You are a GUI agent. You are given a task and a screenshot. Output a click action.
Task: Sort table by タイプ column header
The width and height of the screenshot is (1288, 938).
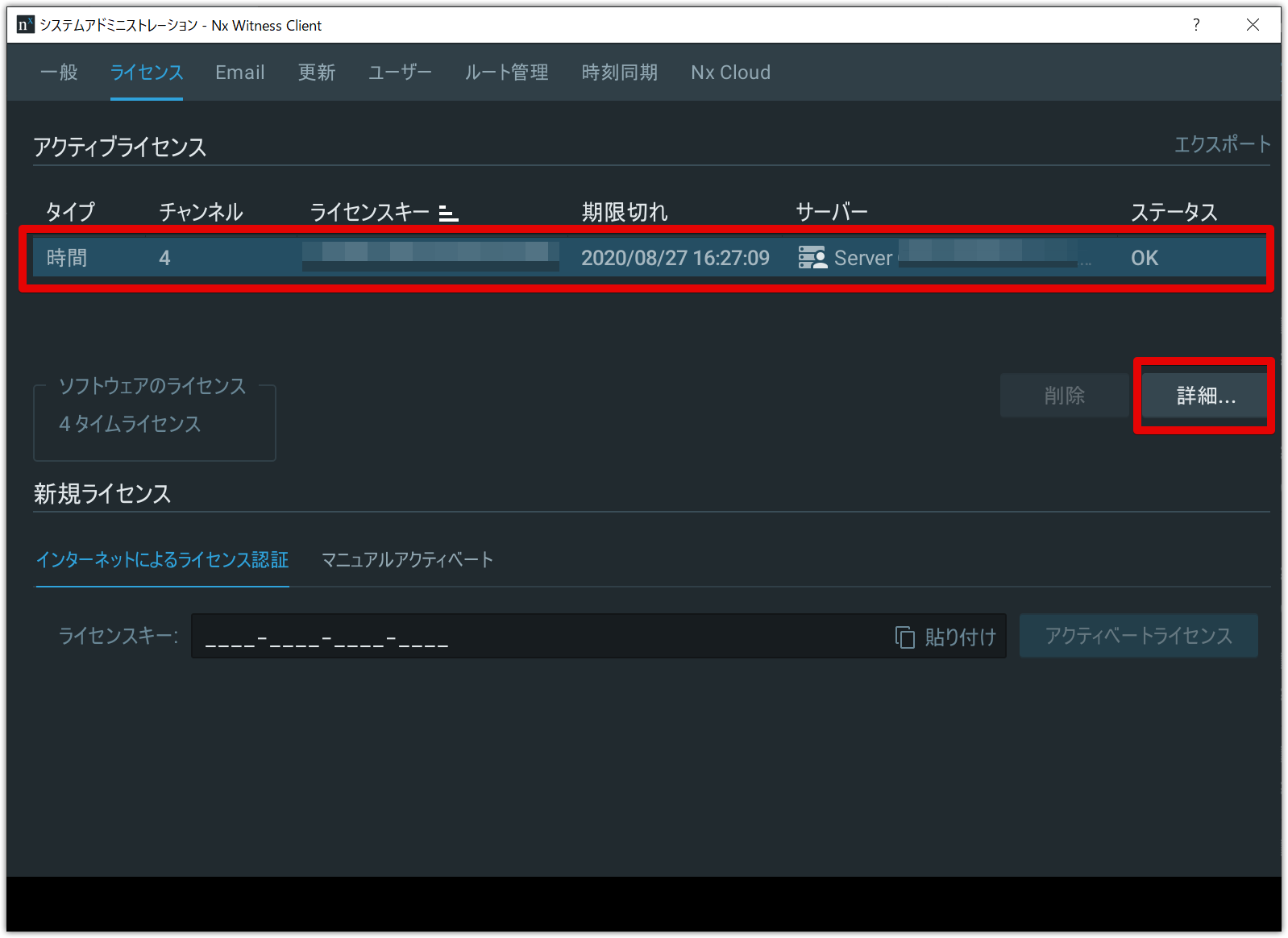tap(71, 212)
